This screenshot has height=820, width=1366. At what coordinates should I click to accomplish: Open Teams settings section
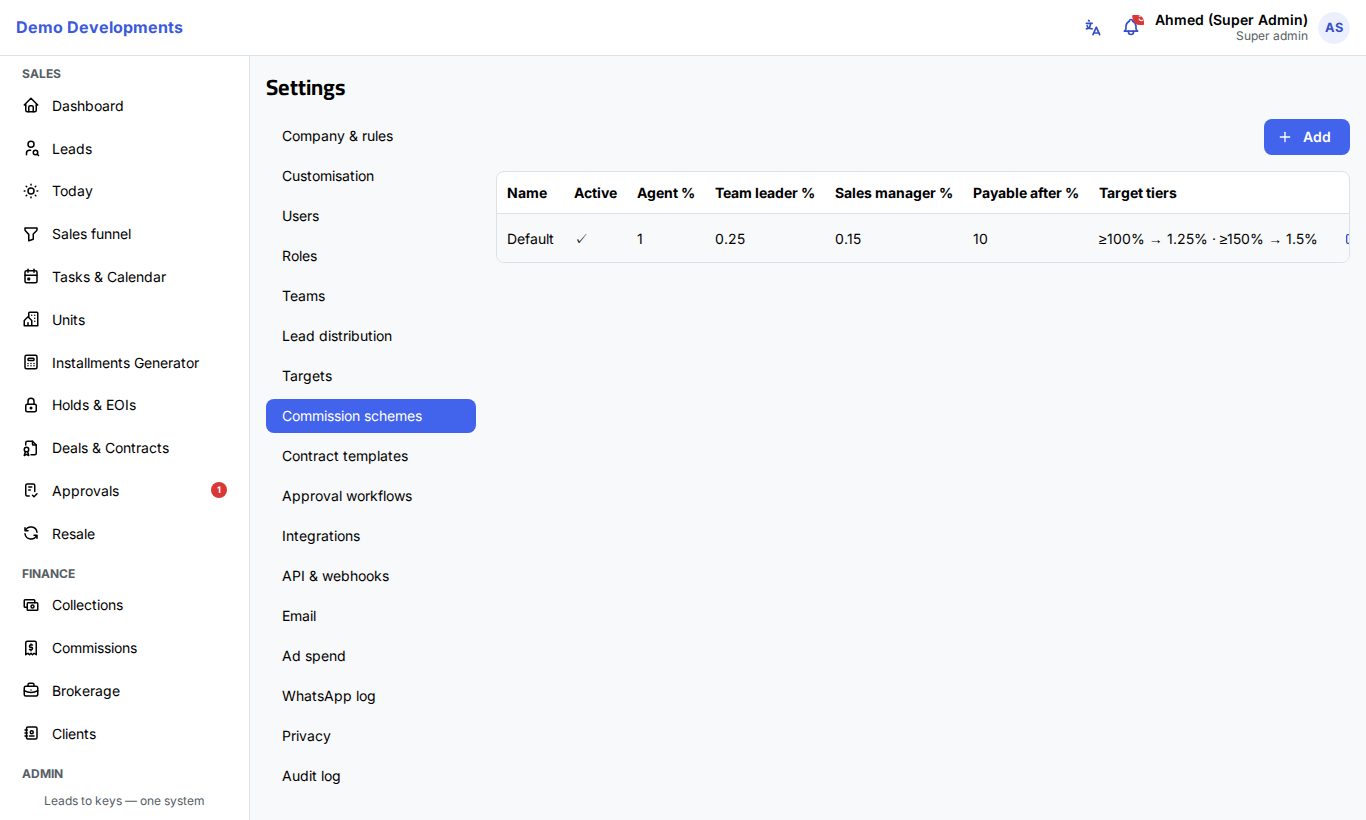tap(371, 296)
